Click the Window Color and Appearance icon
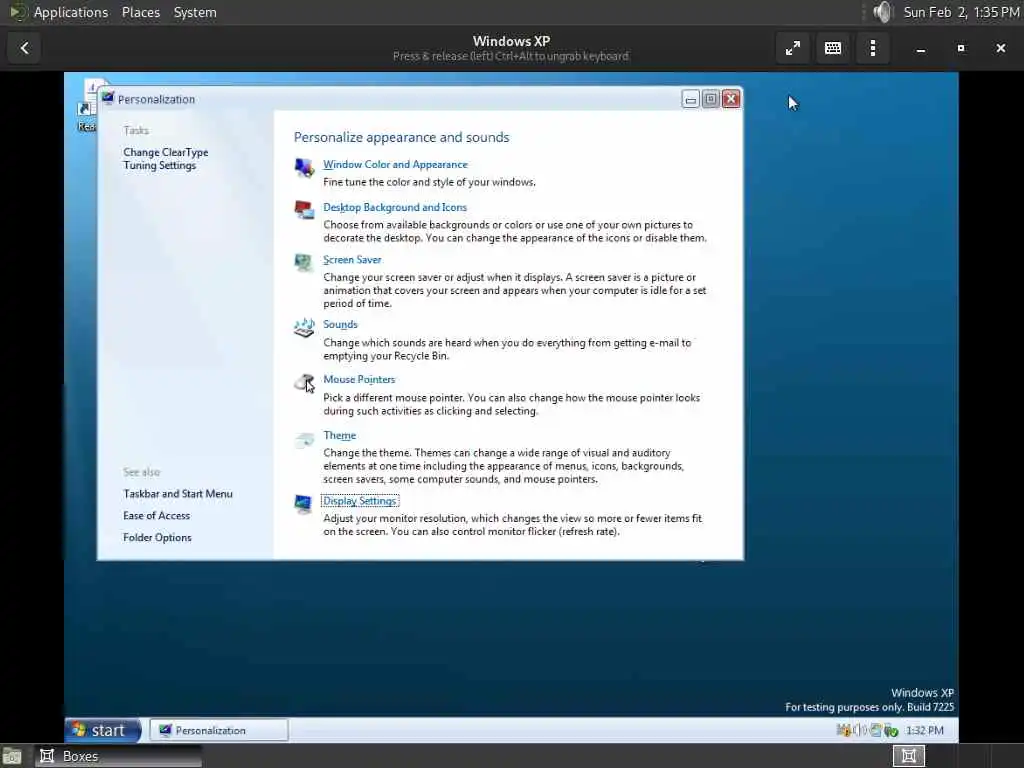Image resolution: width=1024 pixels, height=768 pixels. pos(304,168)
